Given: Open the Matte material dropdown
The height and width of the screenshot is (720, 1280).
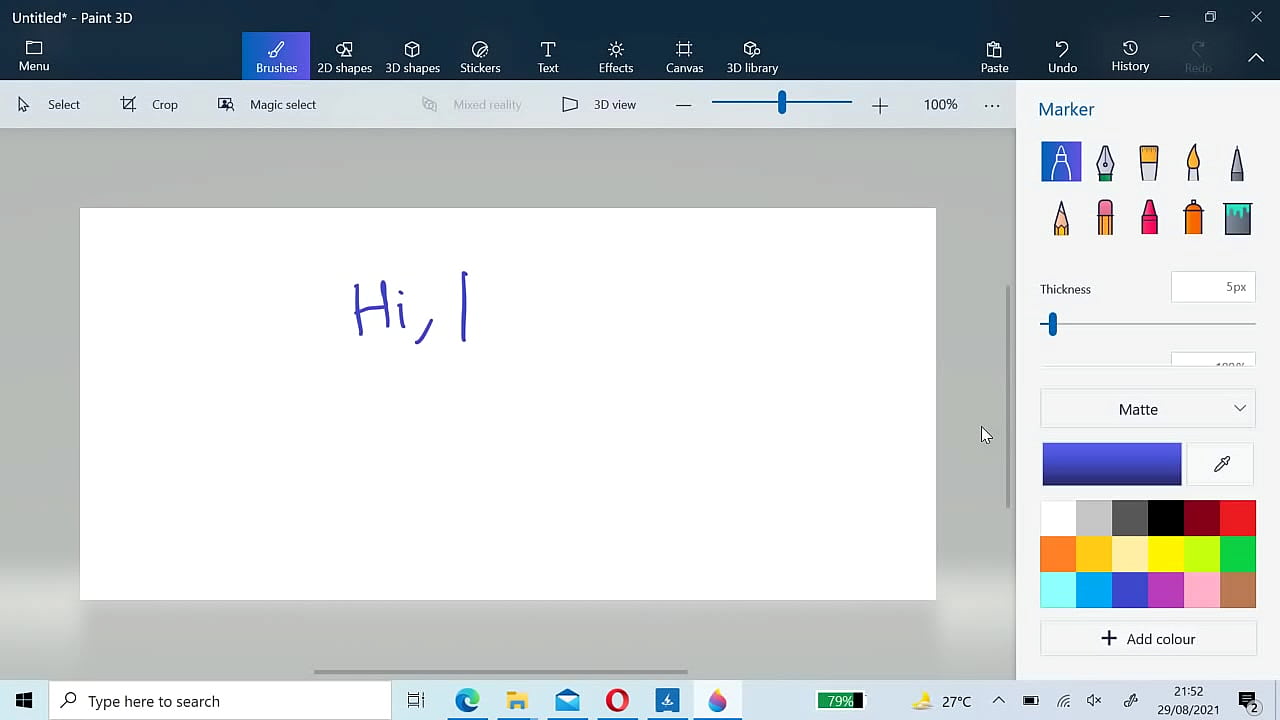Looking at the screenshot, I should (x=1148, y=409).
